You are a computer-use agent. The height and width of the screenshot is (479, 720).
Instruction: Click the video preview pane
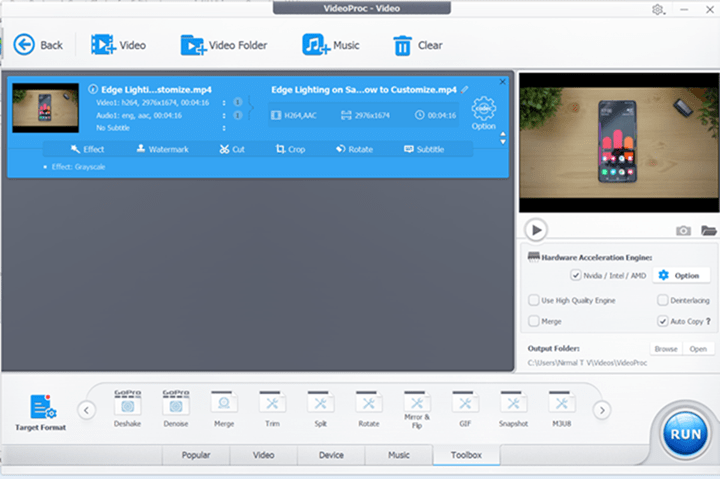pyautogui.click(x=619, y=142)
